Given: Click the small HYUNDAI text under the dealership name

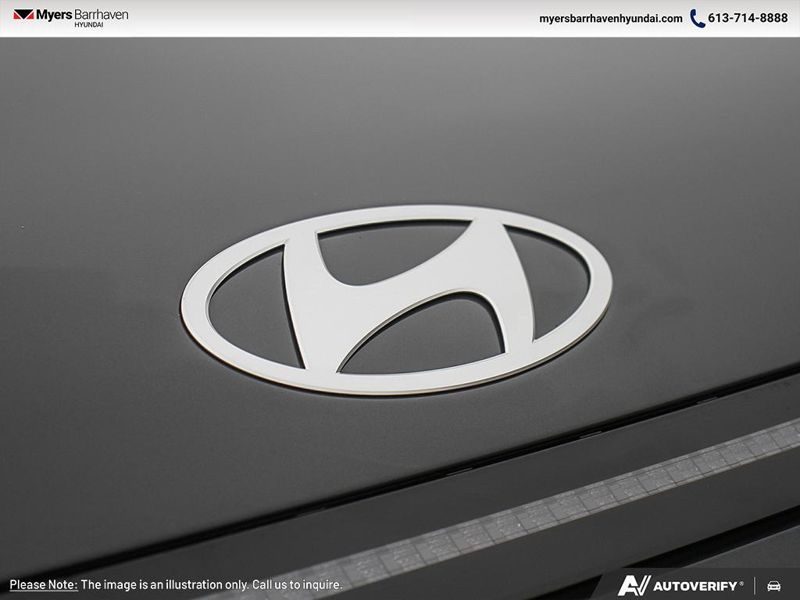Looking at the screenshot, I should [x=89, y=25].
